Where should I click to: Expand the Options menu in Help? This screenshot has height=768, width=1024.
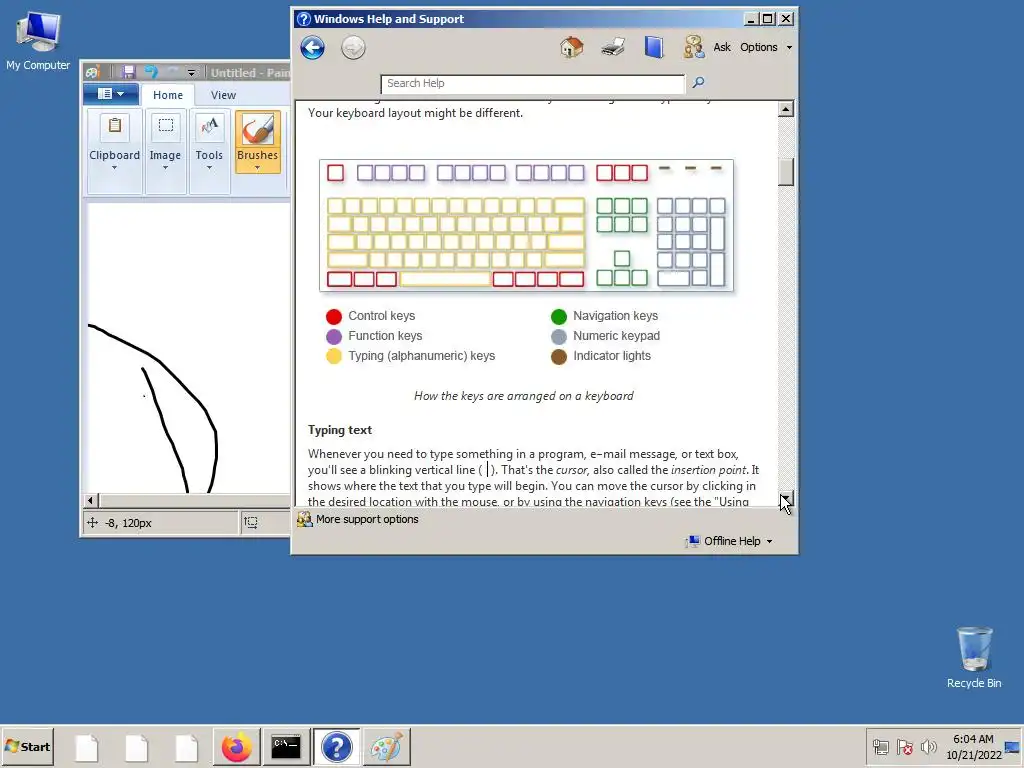765,47
